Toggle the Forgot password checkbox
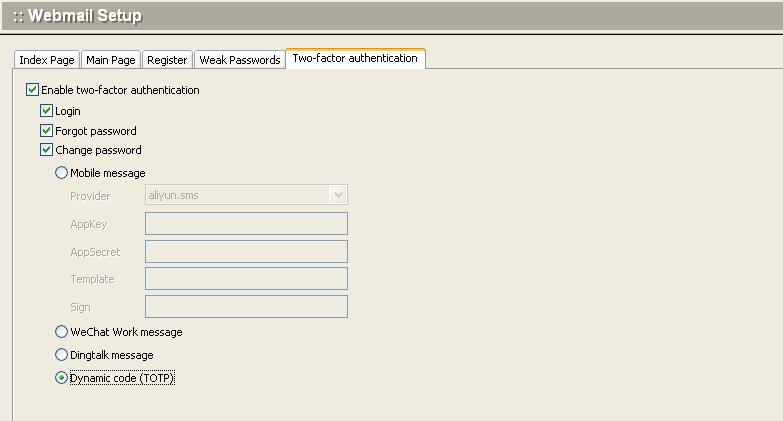 tap(47, 131)
